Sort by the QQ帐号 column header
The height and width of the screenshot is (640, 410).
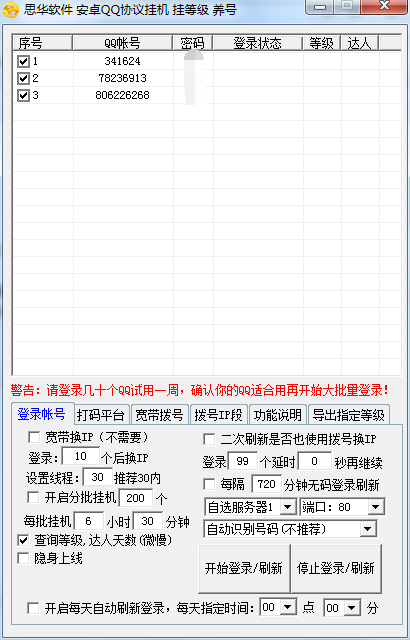(122, 43)
